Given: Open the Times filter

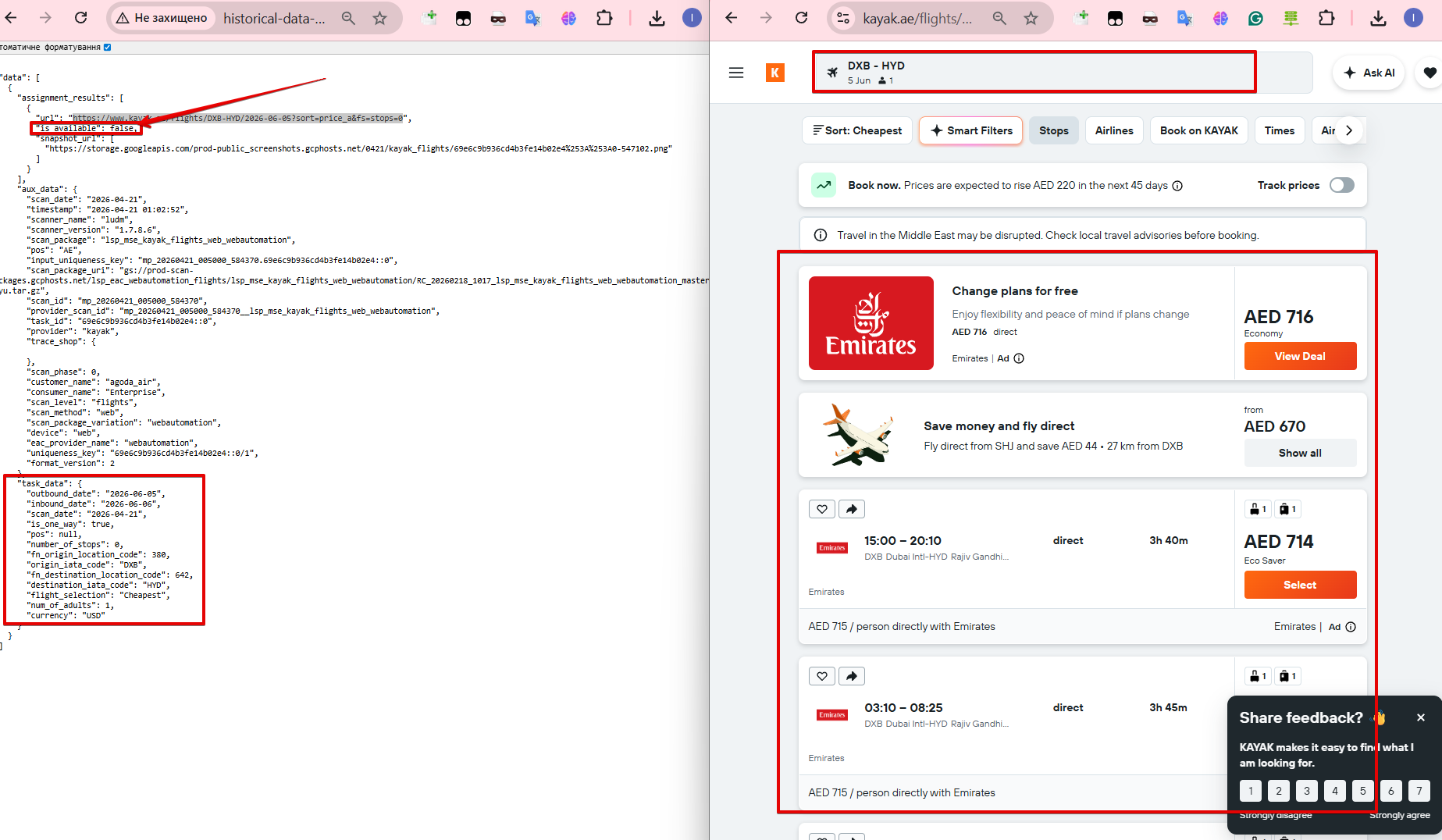Looking at the screenshot, I should [1280, 130].
